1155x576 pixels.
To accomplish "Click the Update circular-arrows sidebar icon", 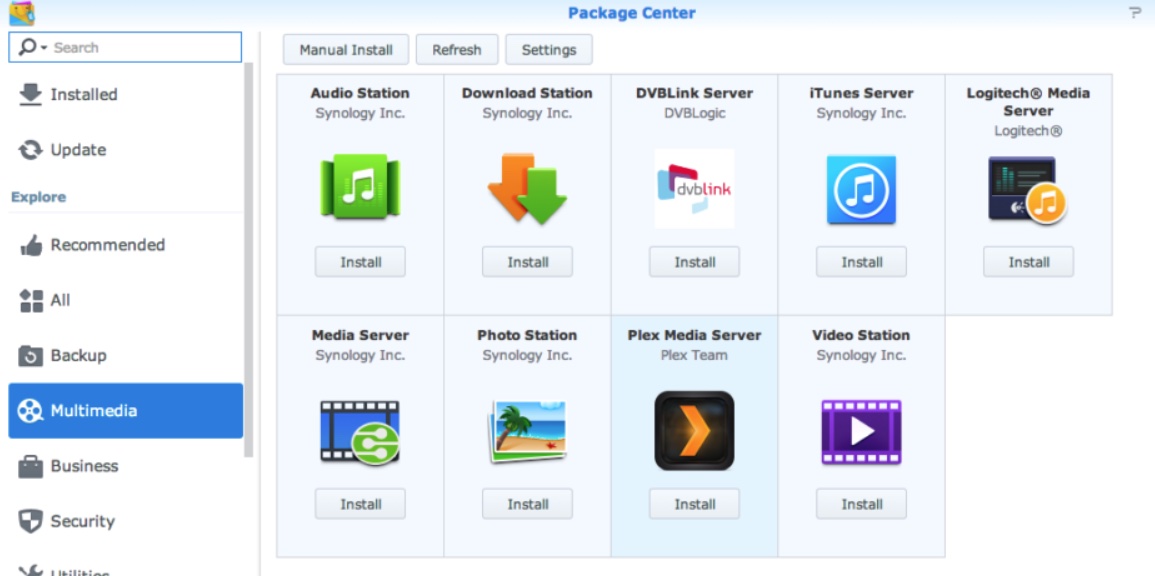I will coord(30,150).
